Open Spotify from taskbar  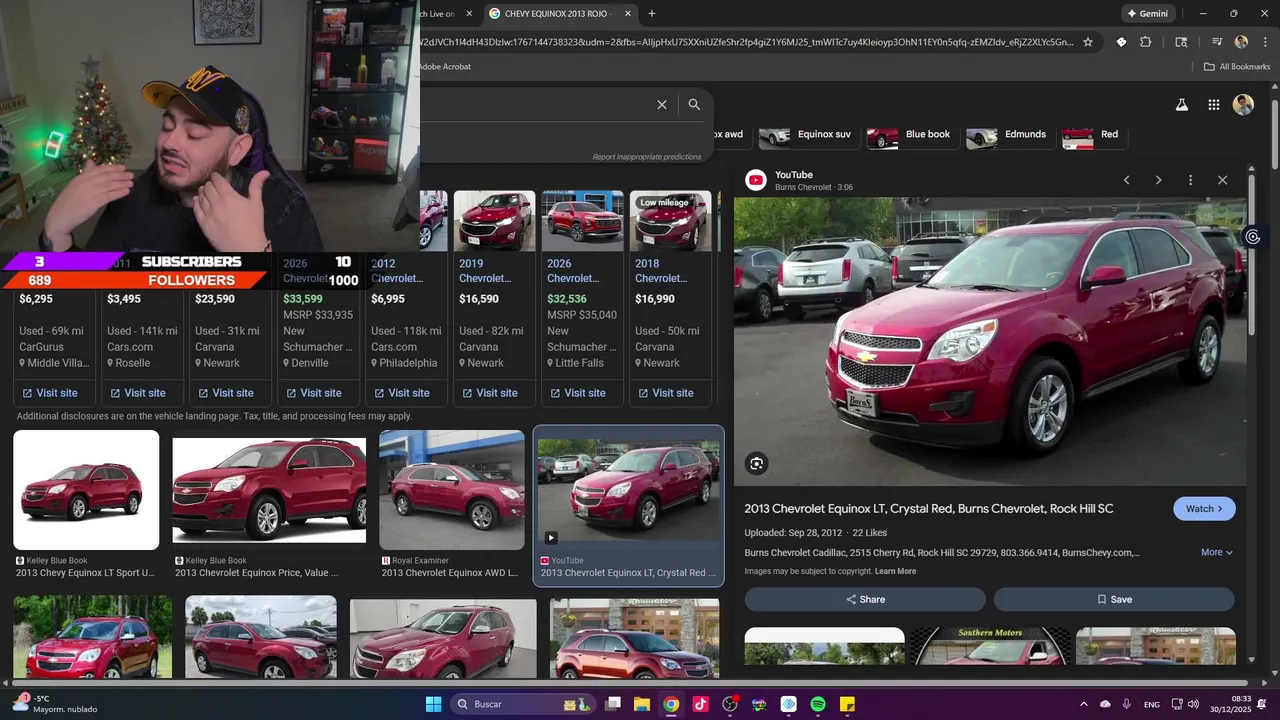pyautogui.click(x=817, y=704)
